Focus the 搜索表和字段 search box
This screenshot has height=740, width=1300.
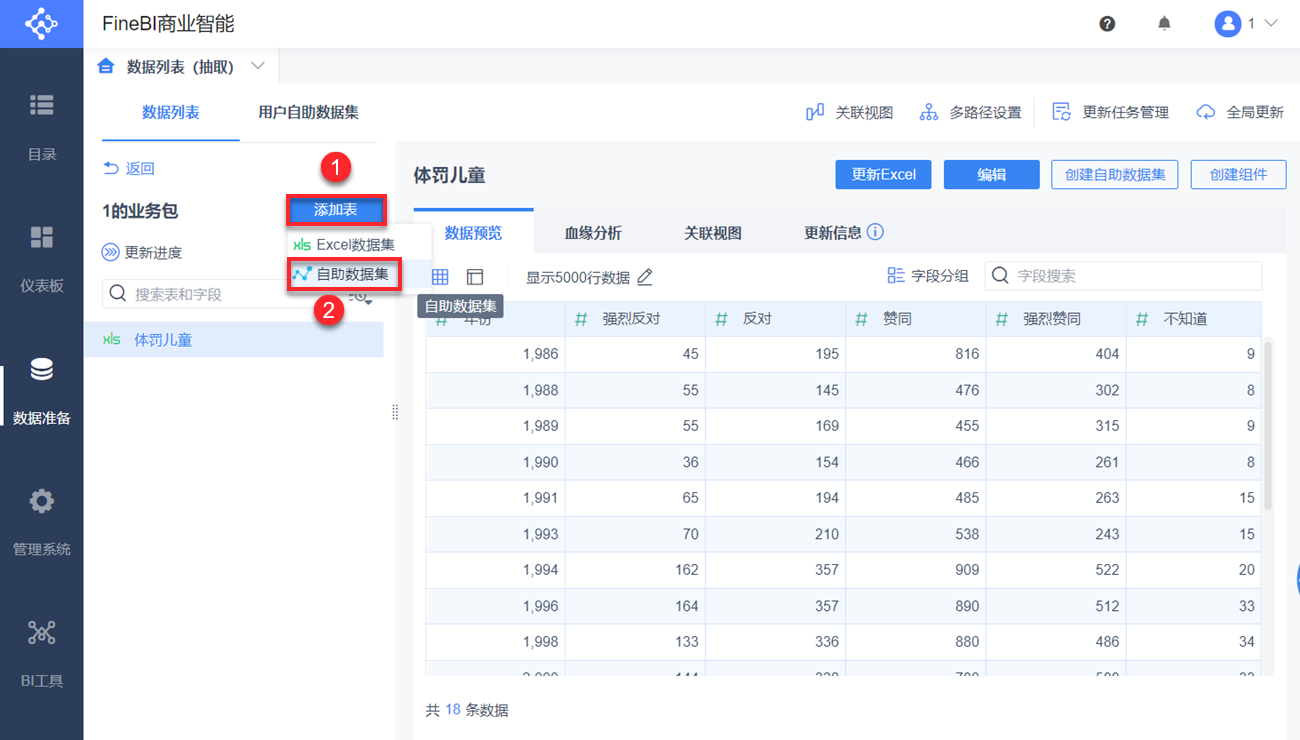point(223,293)
